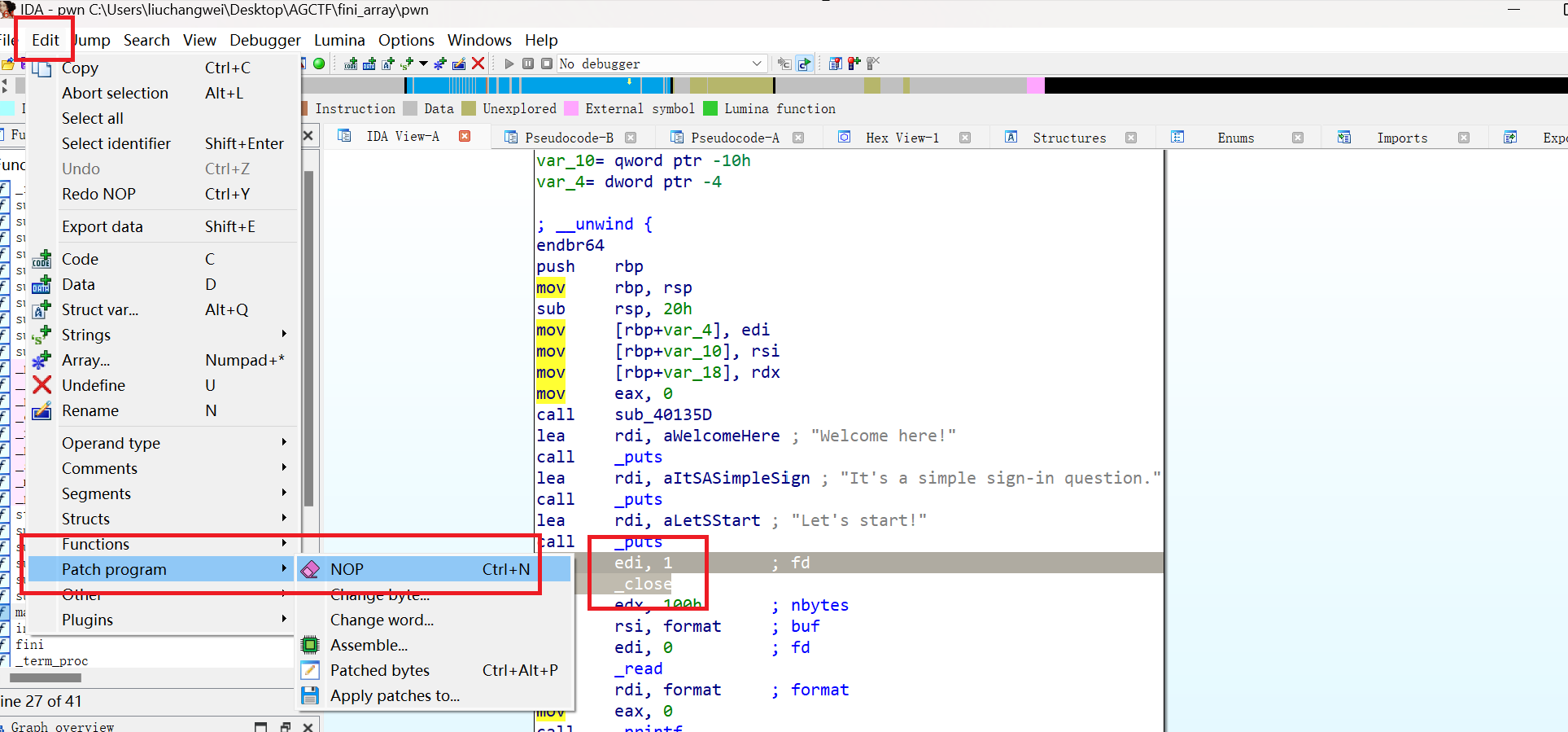Close the IDA View-A tab
This screenshot has height=732, width=1568.
point(465,136)
